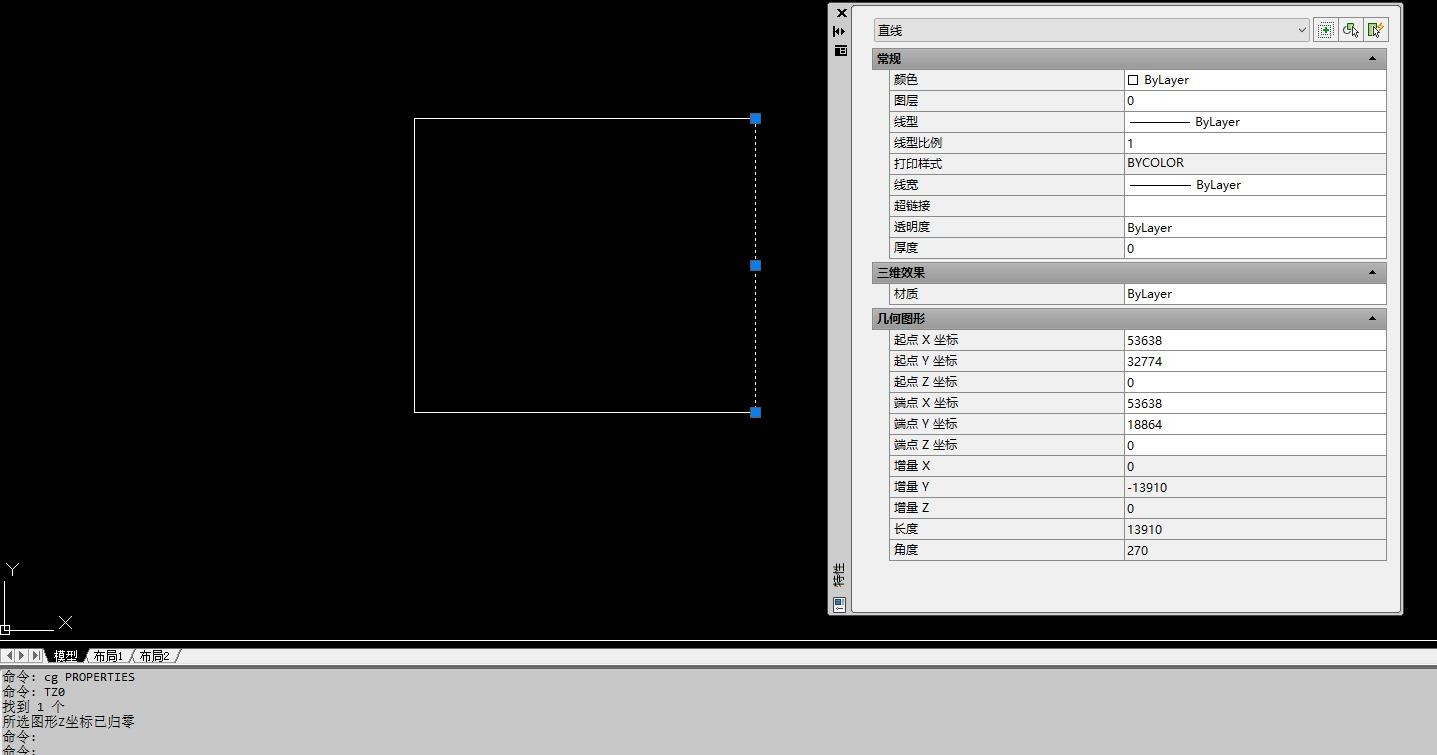
Task: Collapse the 常规 section
Action: pos(1372,59)
